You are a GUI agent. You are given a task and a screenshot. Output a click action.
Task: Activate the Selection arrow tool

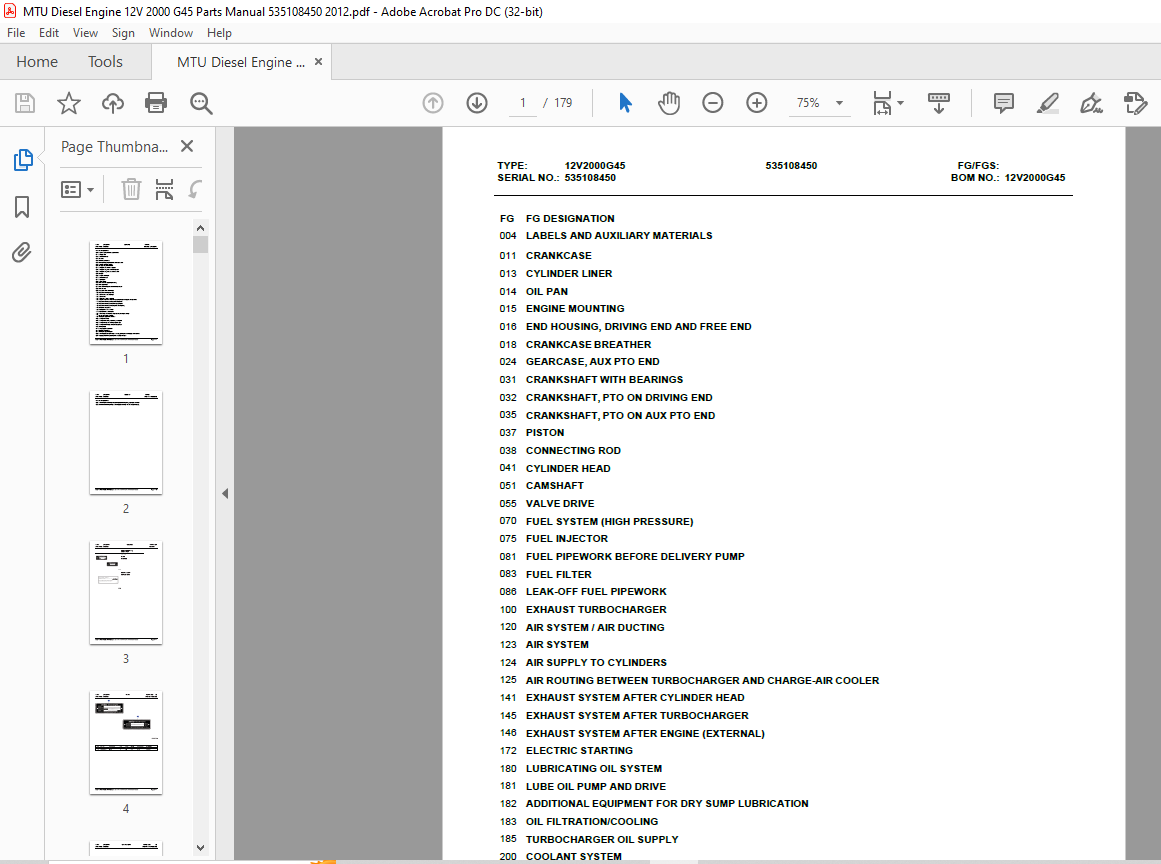(x=625, y=103)
